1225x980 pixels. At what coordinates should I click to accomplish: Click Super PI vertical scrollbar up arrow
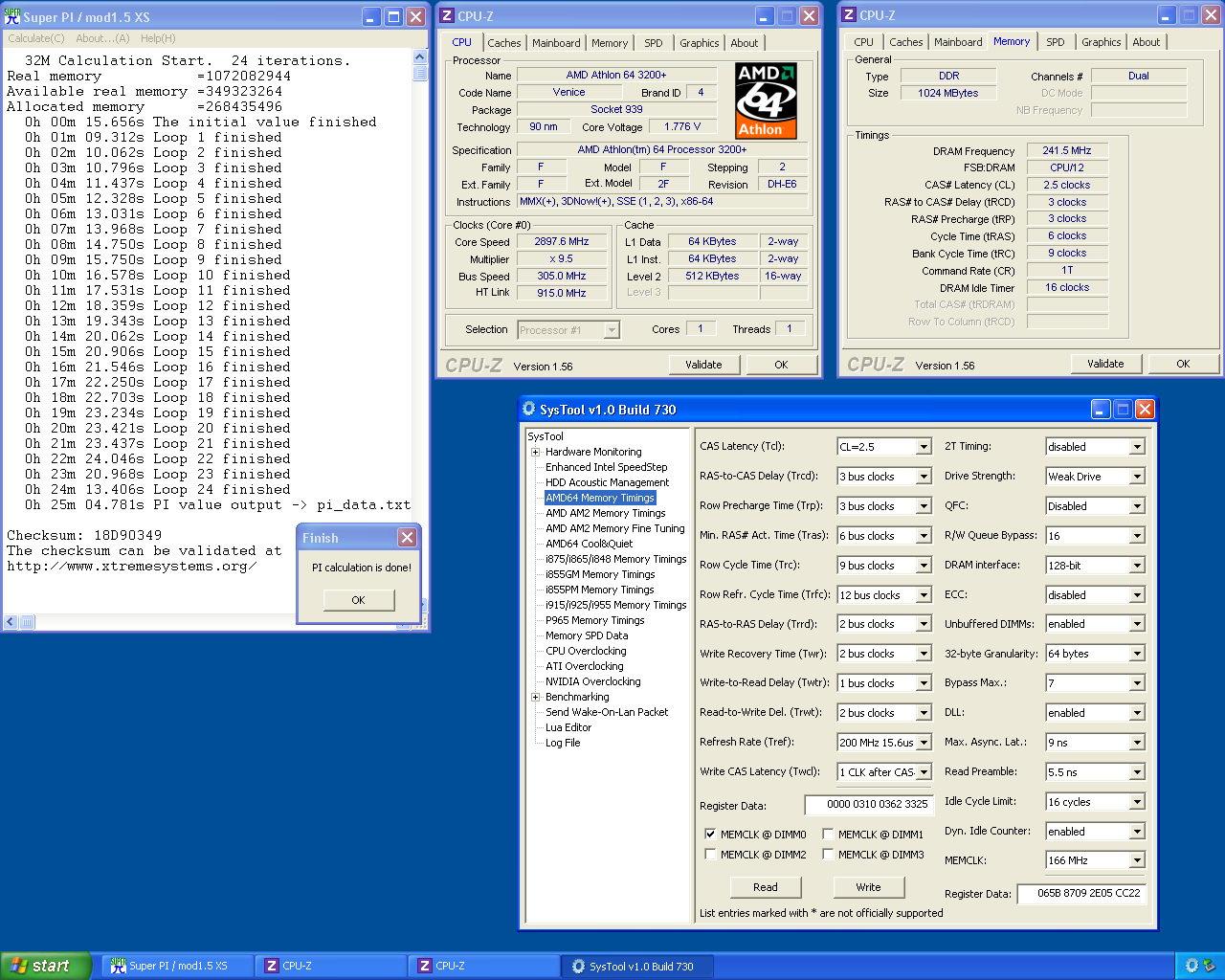420,56
